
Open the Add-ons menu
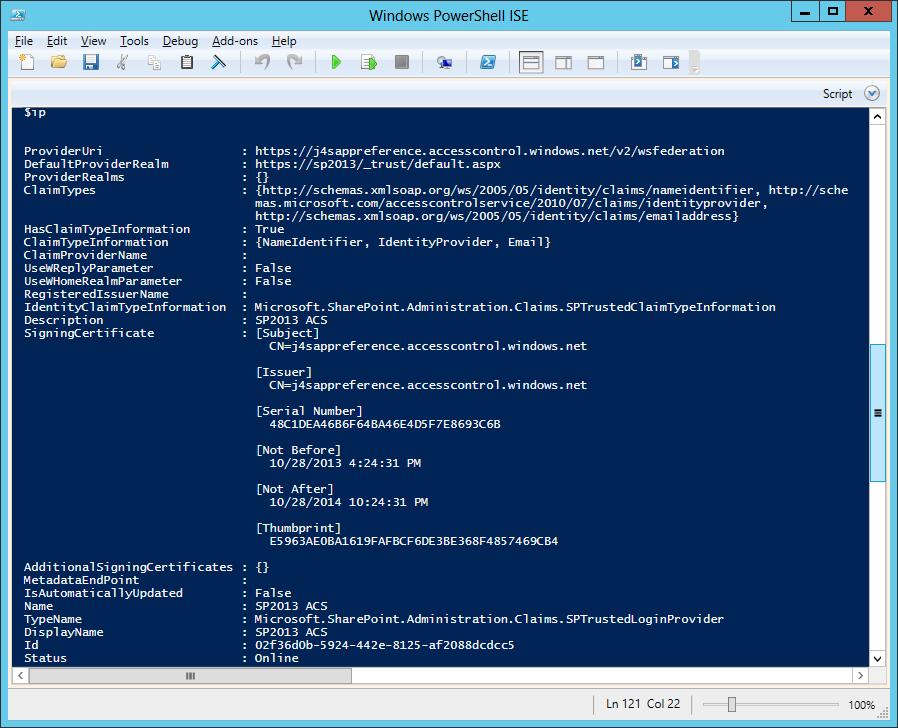coord(235,41)
